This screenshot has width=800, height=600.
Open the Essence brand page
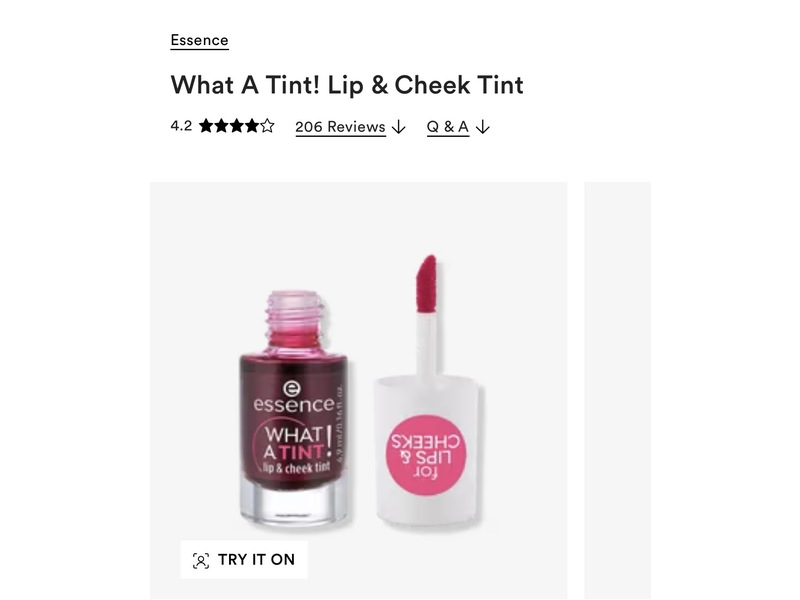tap(198, 40)
